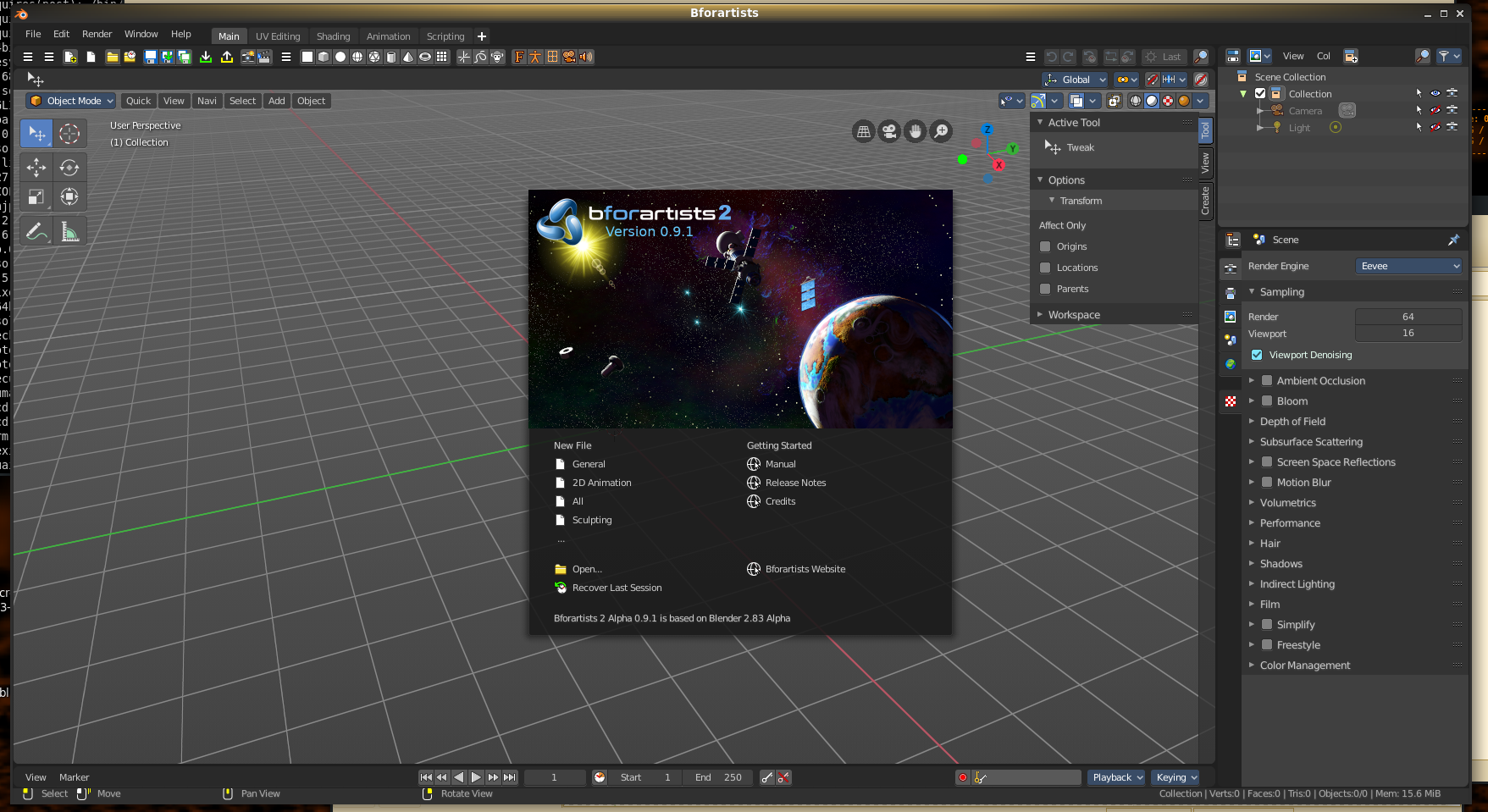The image size is (1488, 812).
Task: Toggle Camera visibility in outliner
Action: pos(1435,111)
